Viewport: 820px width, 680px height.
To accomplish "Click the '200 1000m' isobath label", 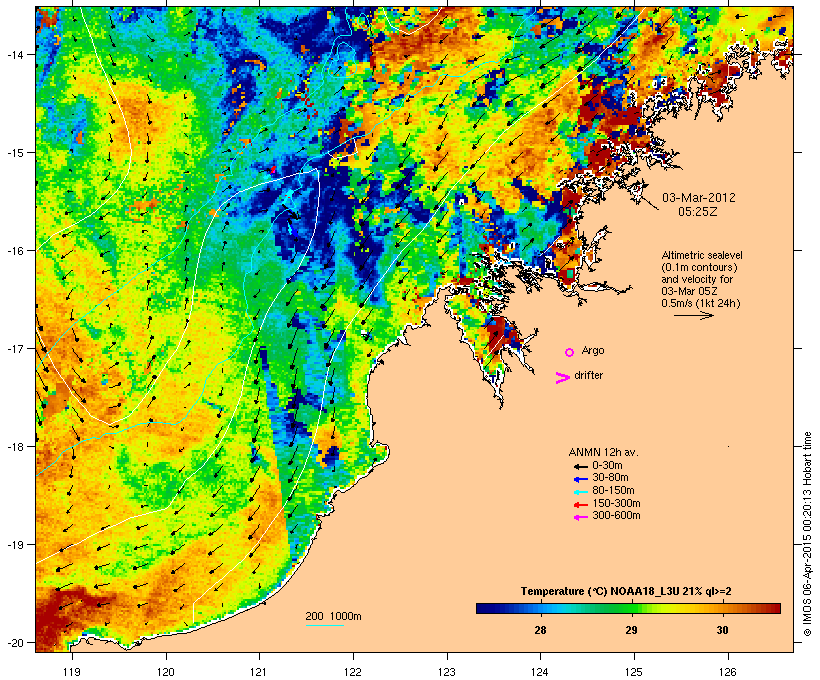I will pyautogui.click(x=333, y=616).
